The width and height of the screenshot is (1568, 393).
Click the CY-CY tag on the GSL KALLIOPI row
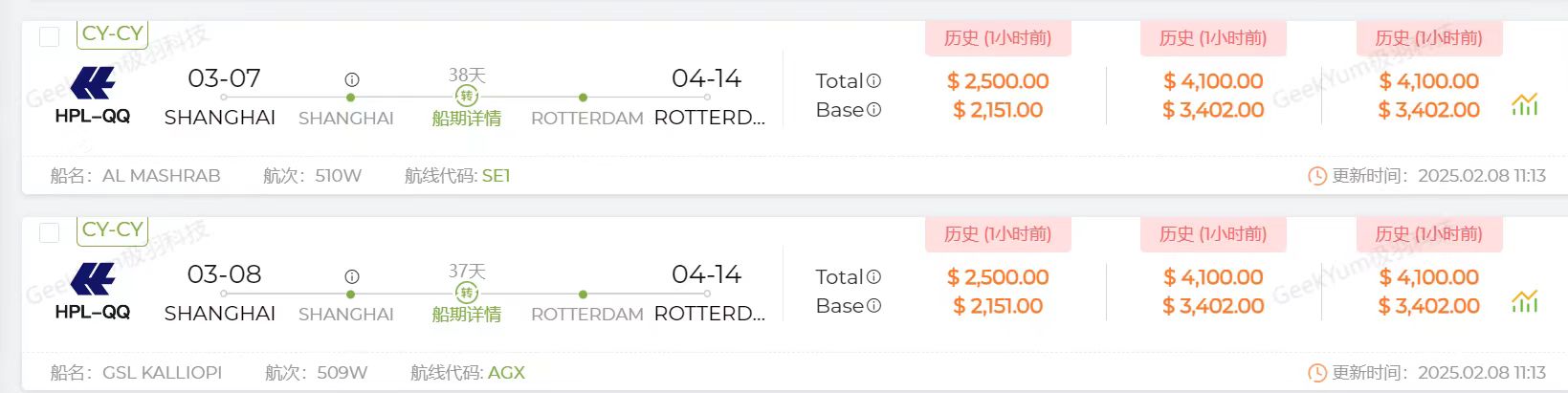tap(112, 229)
